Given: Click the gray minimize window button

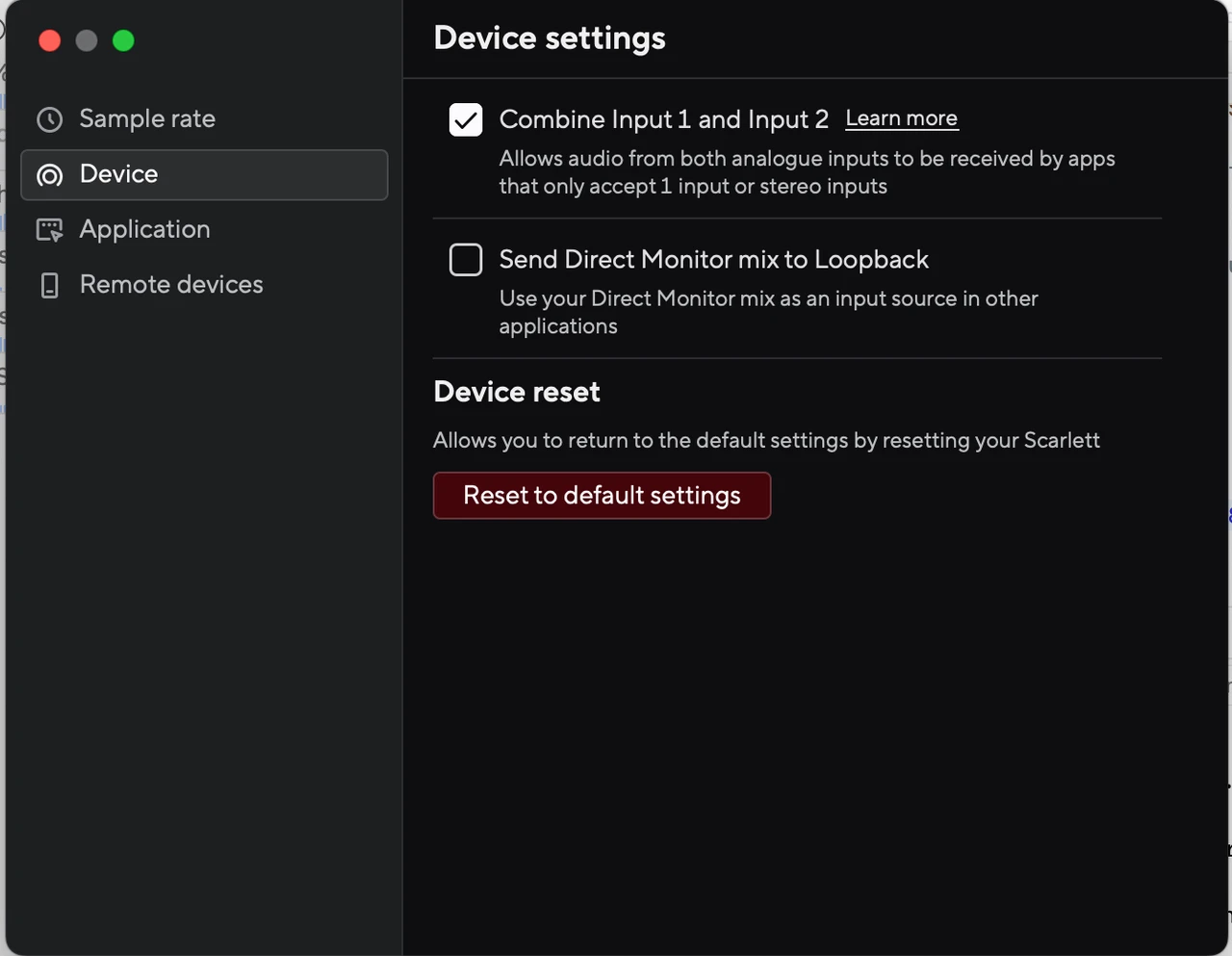Looking at the screenshot, I should [x=87, y=40].
